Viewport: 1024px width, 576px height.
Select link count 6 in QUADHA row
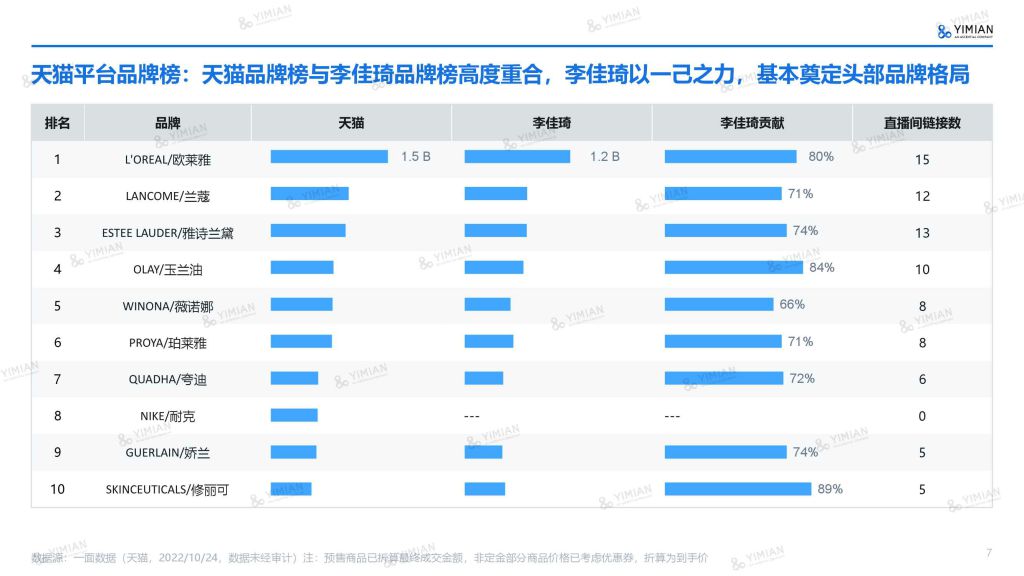point(922,379)
